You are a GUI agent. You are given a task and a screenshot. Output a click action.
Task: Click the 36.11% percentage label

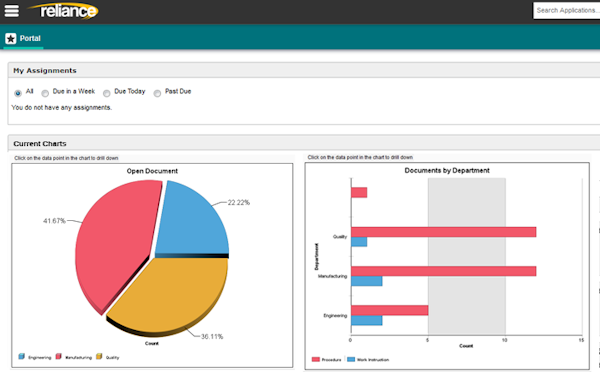pos(212,336)
